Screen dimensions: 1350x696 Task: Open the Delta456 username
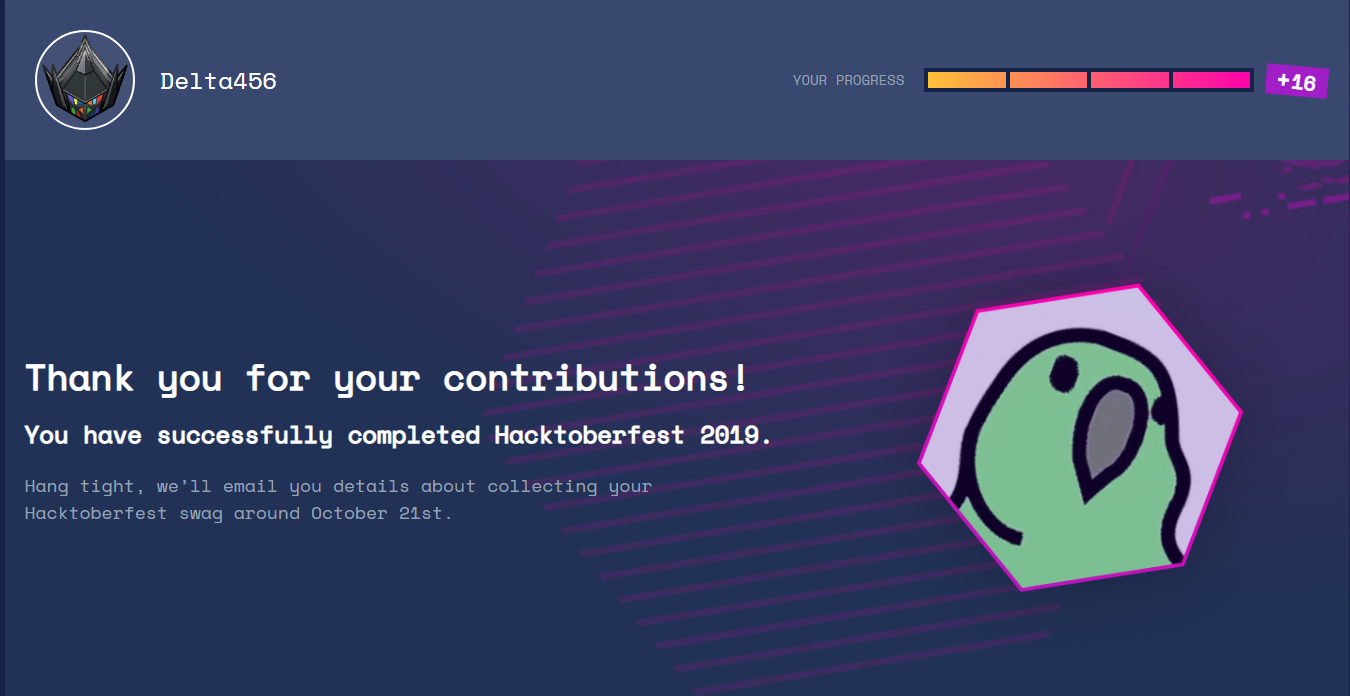point(218,81)
